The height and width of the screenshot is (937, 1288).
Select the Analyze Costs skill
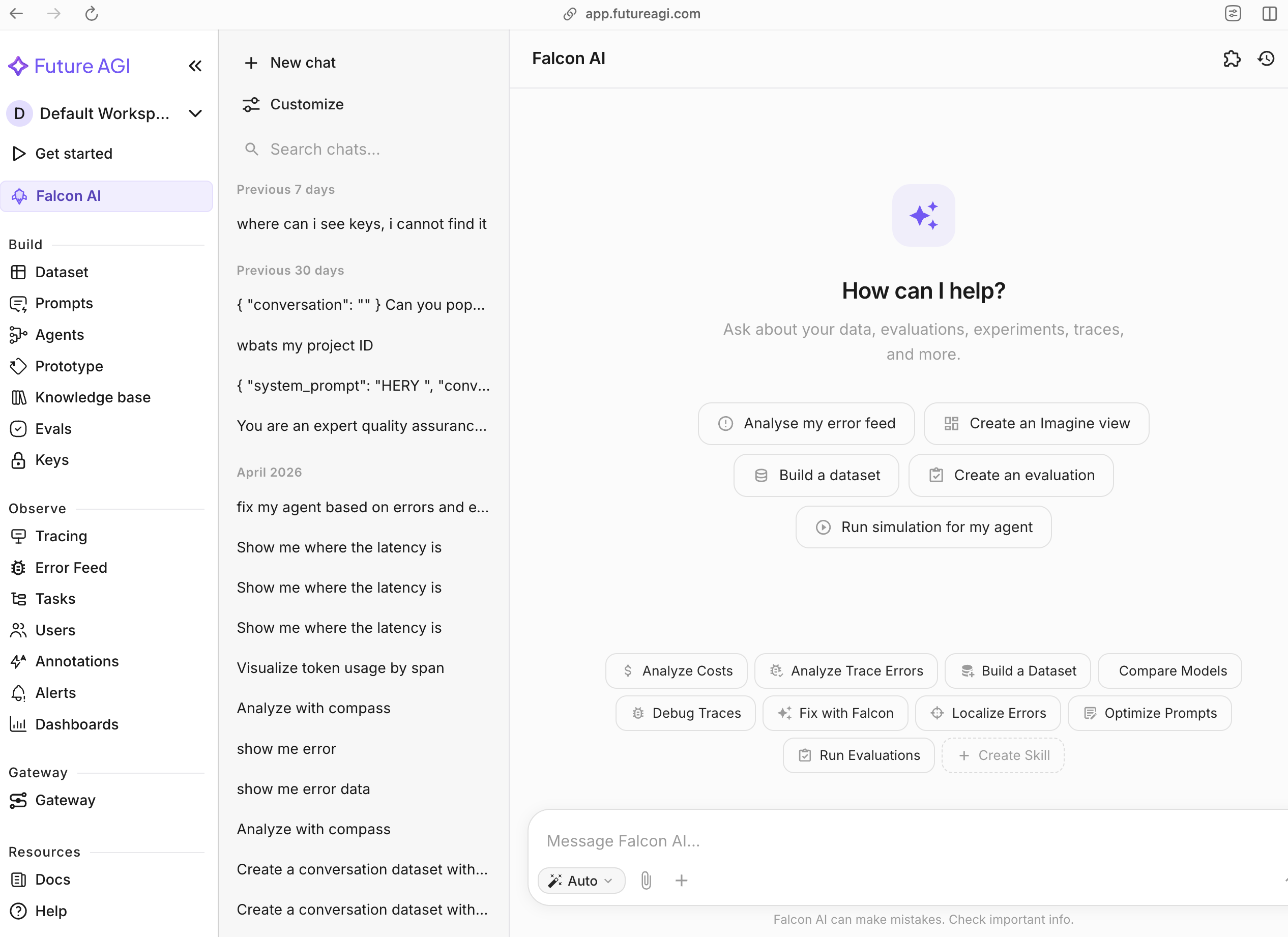(677, 671)
